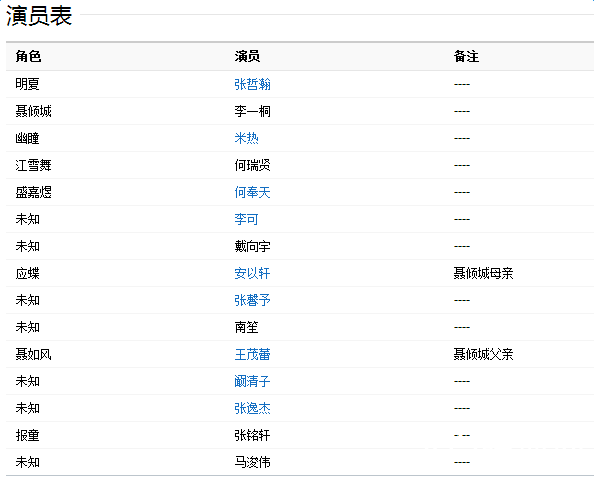Select the role cell 聂倾城
594x484 pixels.
point(33,111)
